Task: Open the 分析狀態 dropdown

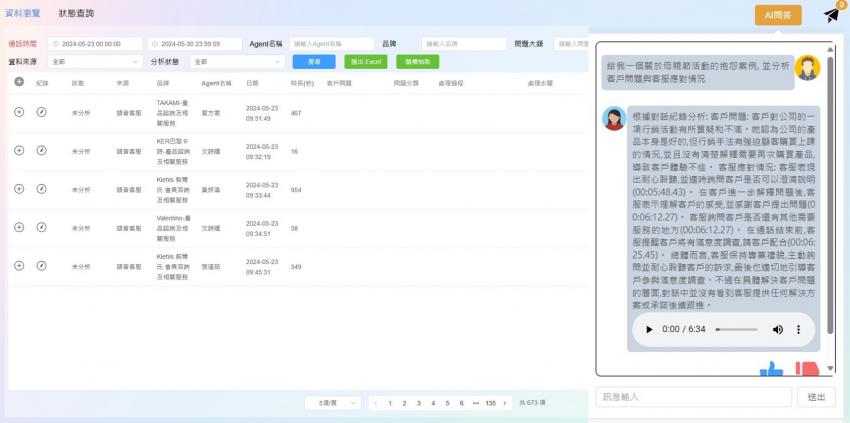Action: coord(237,62)
